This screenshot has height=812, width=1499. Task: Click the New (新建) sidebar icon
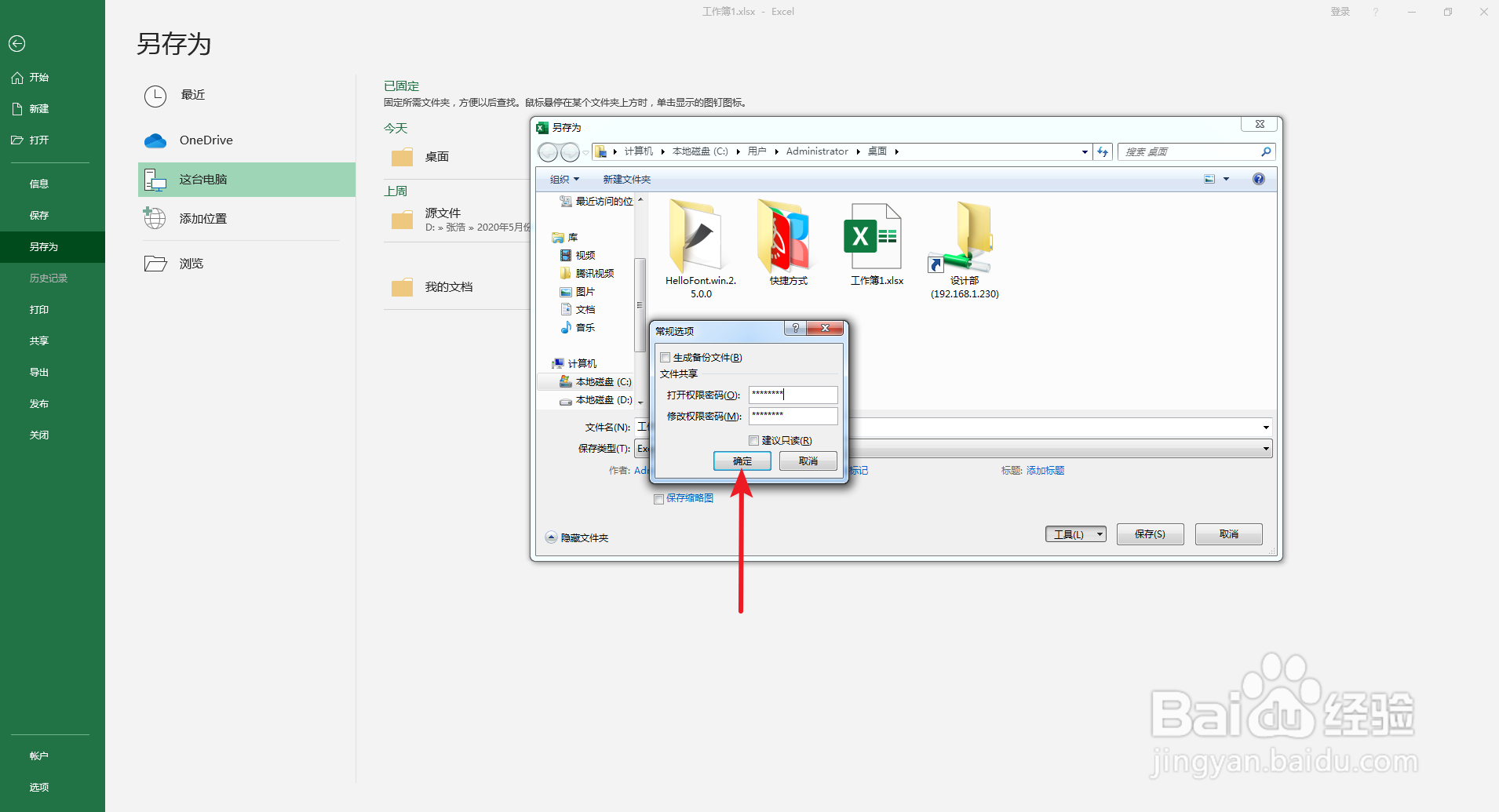point(17,109)
